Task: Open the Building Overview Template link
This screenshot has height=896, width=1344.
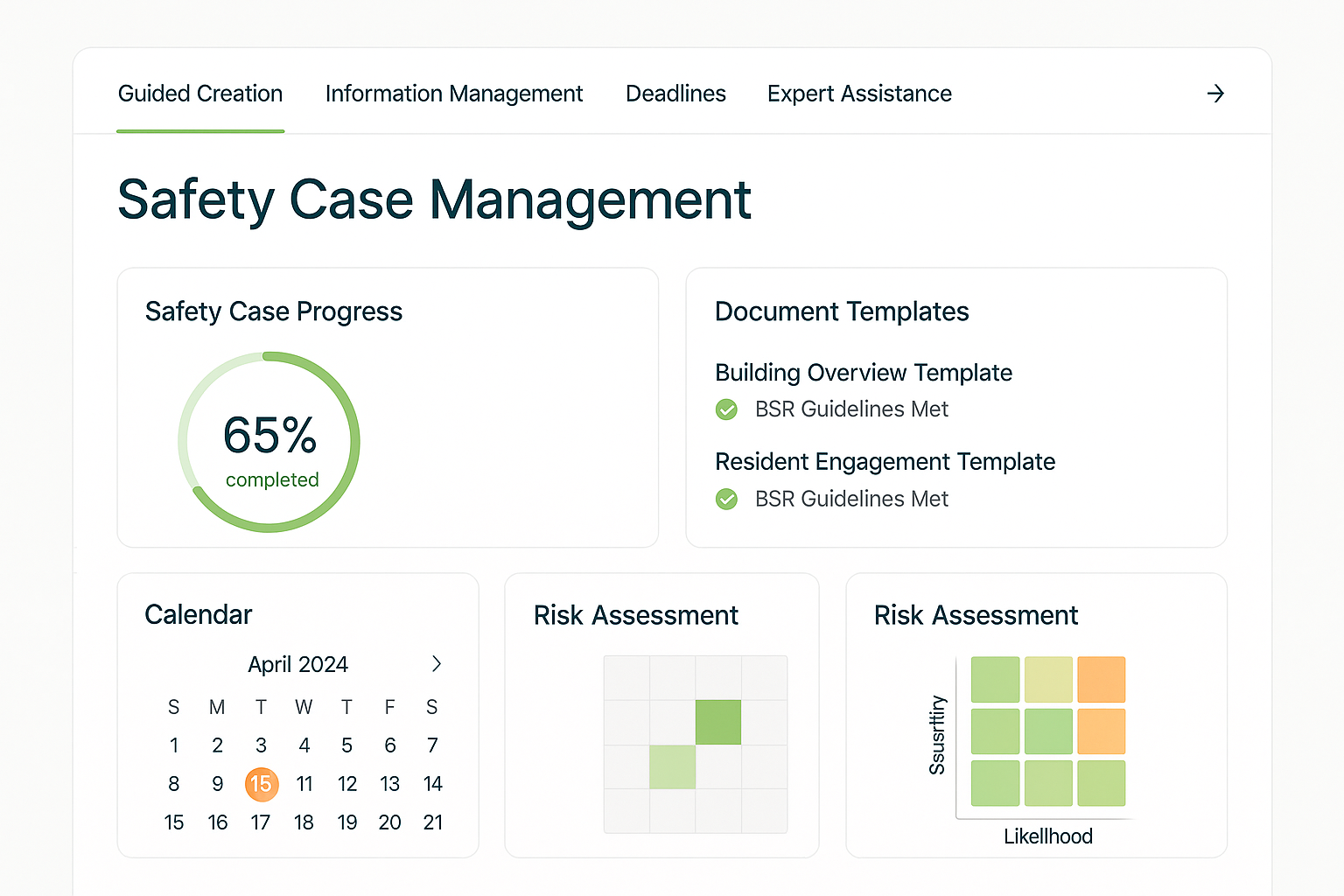Action: [863, 373]
